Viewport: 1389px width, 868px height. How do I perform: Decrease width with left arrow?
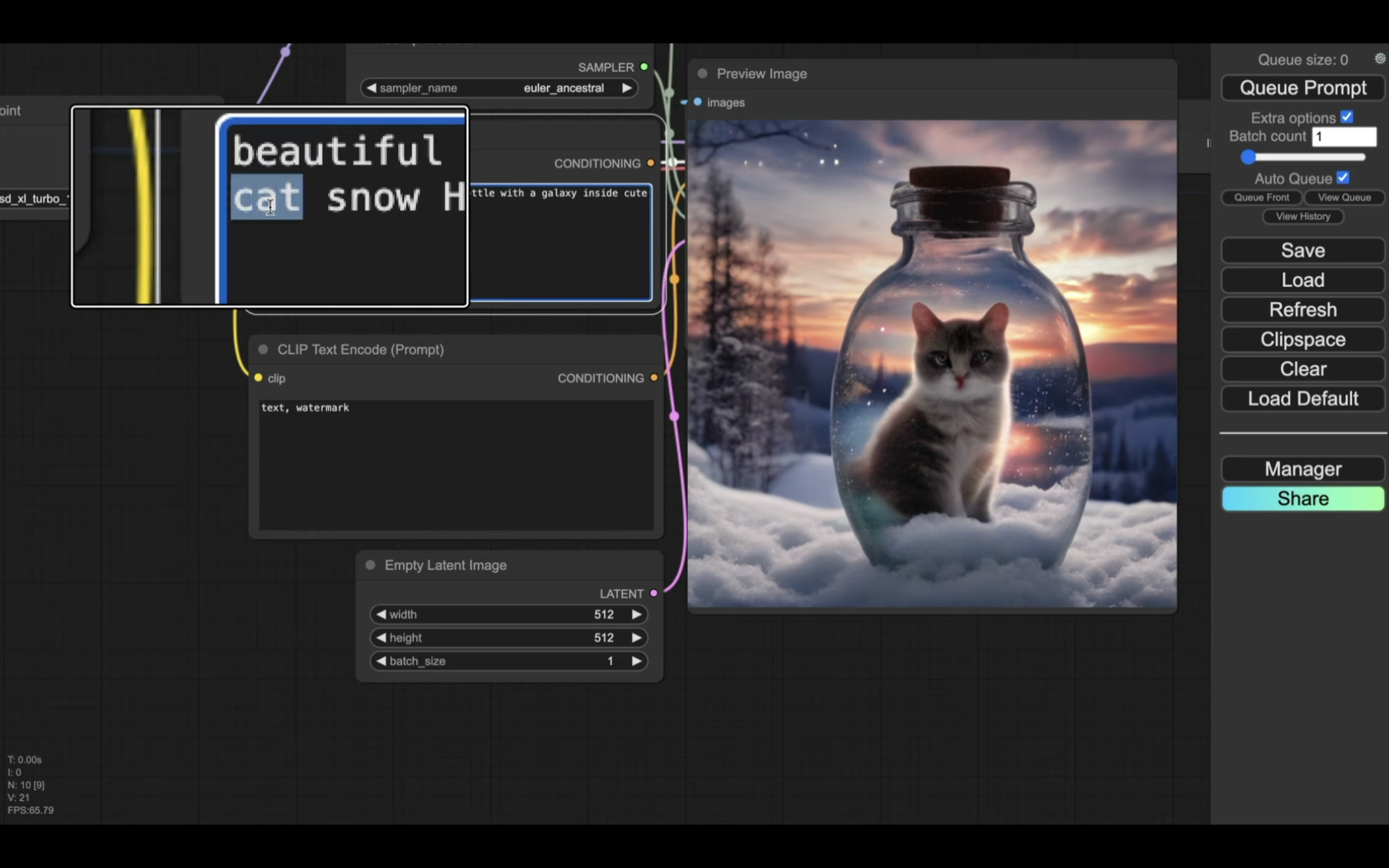[381, 614]
